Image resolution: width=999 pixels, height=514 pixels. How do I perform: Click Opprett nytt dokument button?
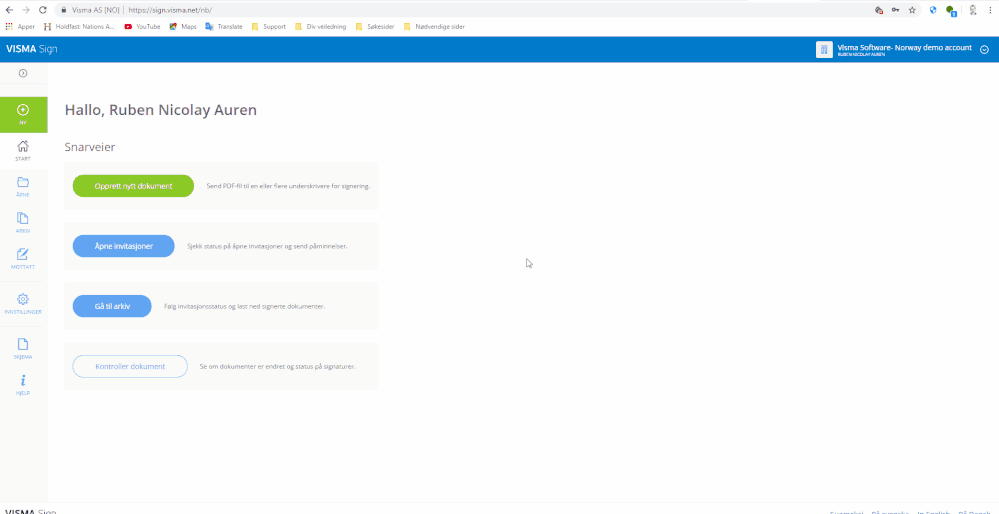(x=133, y=186)
